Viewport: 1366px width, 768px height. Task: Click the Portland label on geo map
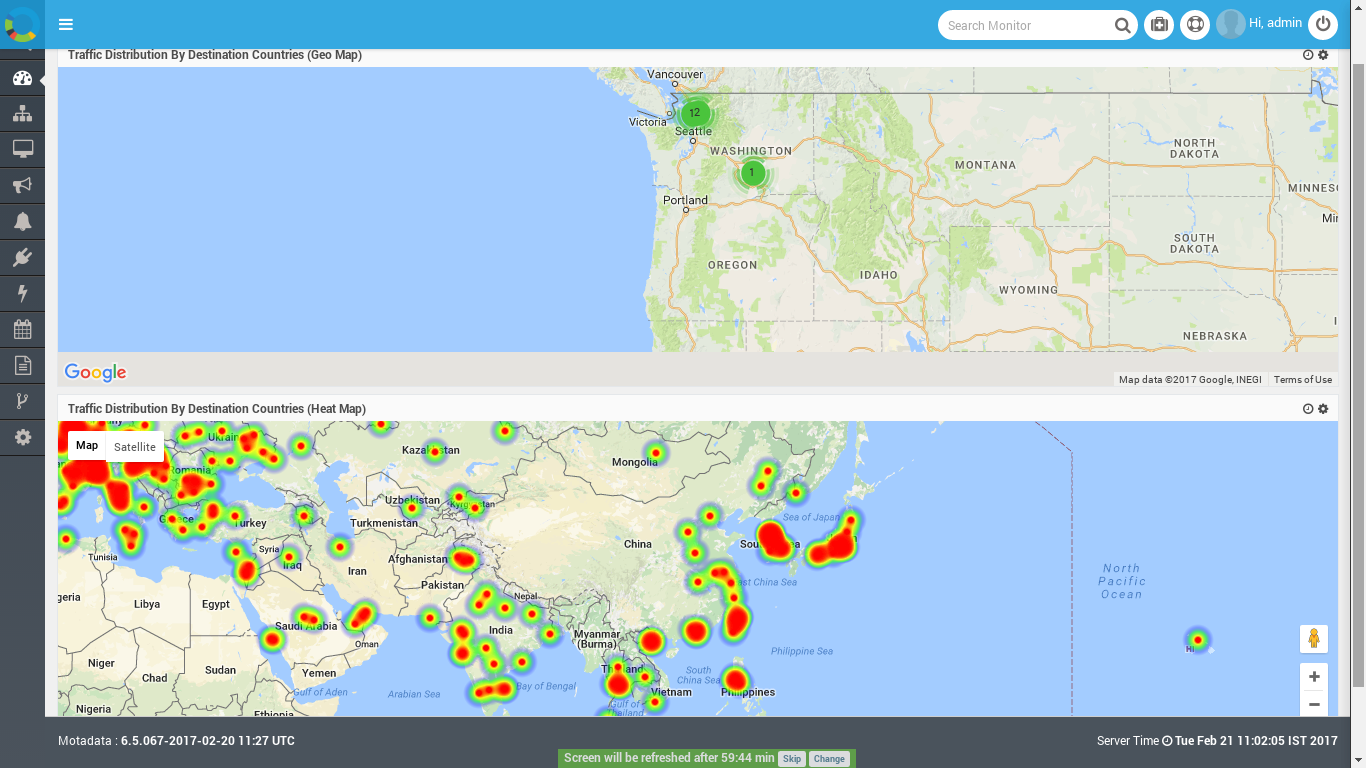click(x=686, y=200)
